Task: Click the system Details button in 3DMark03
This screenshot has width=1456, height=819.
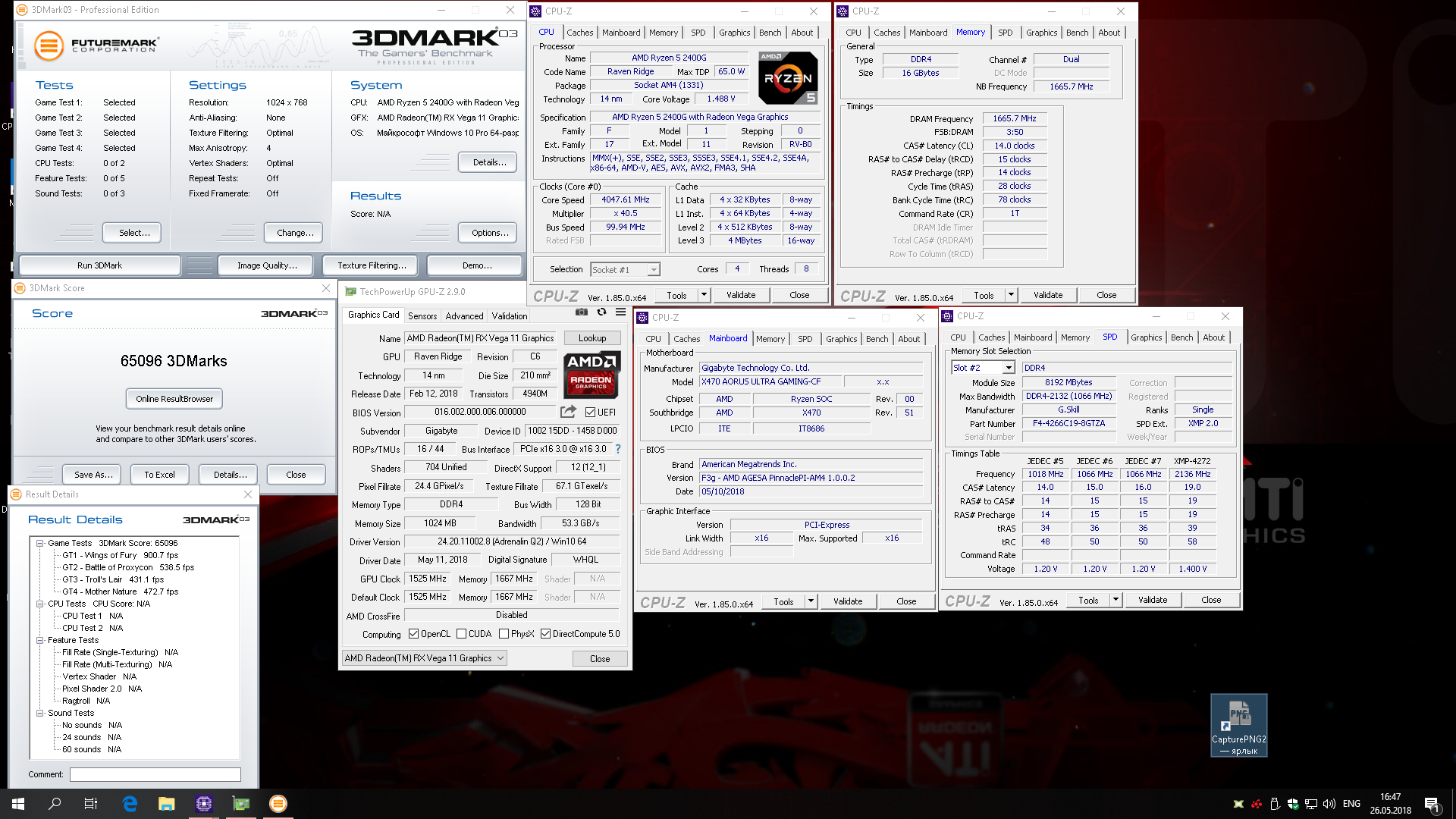Action: pyautogui.click(x=489, y=162)
